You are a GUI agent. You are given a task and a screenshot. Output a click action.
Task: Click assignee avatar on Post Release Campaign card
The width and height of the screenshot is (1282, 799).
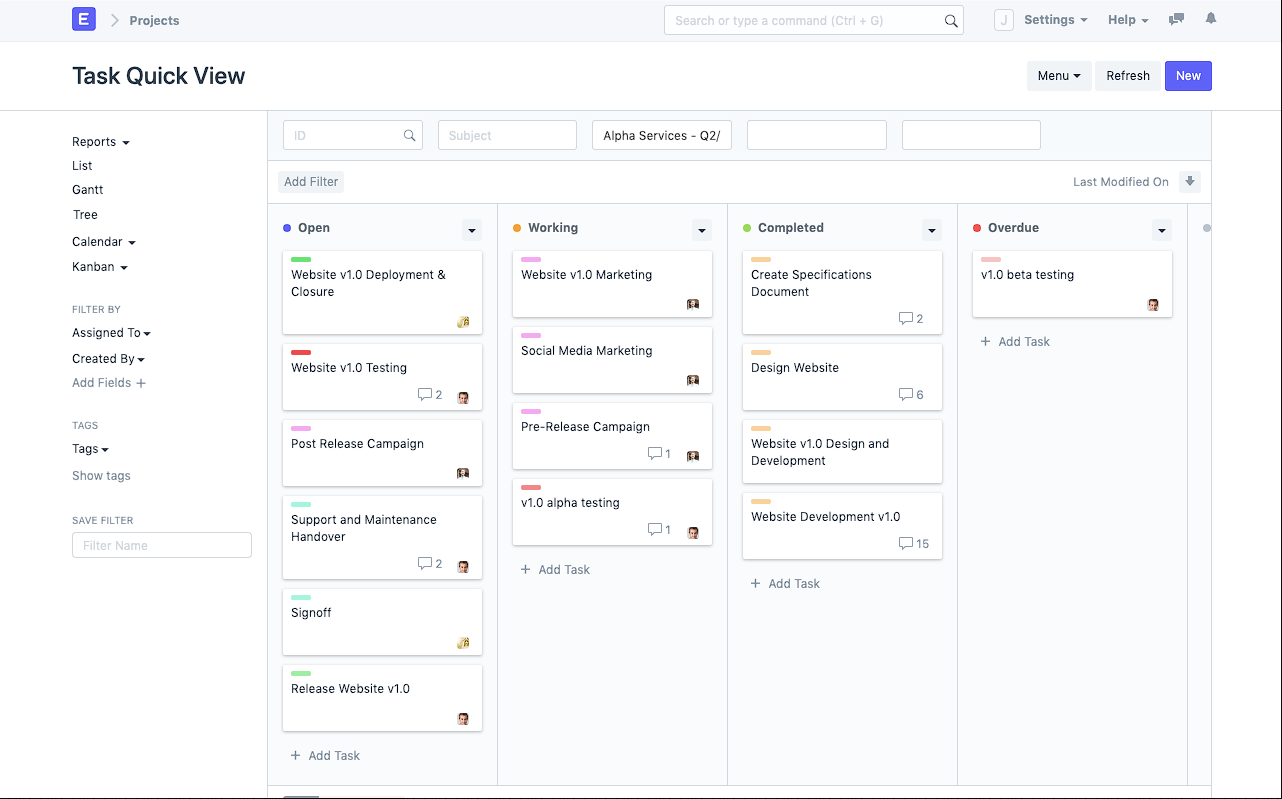pyautogui.click(x=463, y=473)
